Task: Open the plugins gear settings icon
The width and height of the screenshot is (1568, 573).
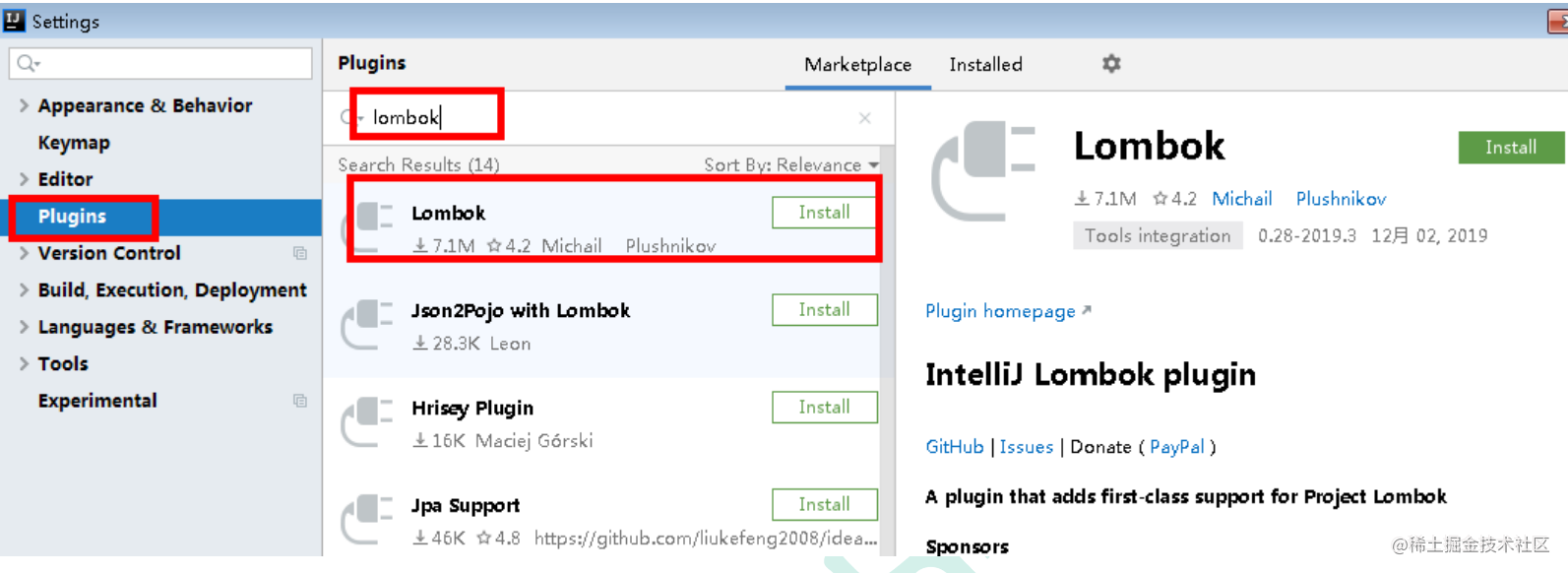Action: point(1111,64)
